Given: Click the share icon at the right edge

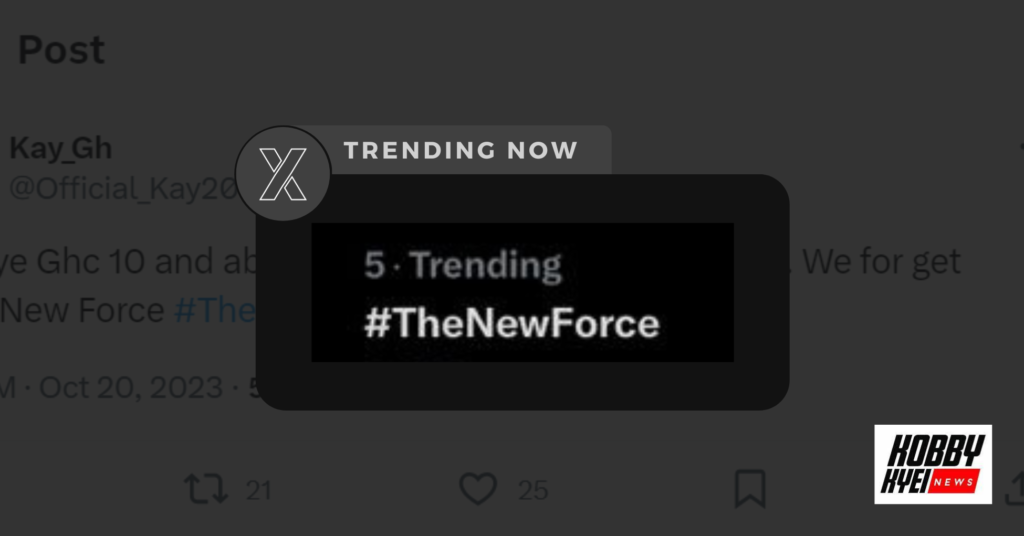Looking at the screenshot, I should pos(1015,490).
